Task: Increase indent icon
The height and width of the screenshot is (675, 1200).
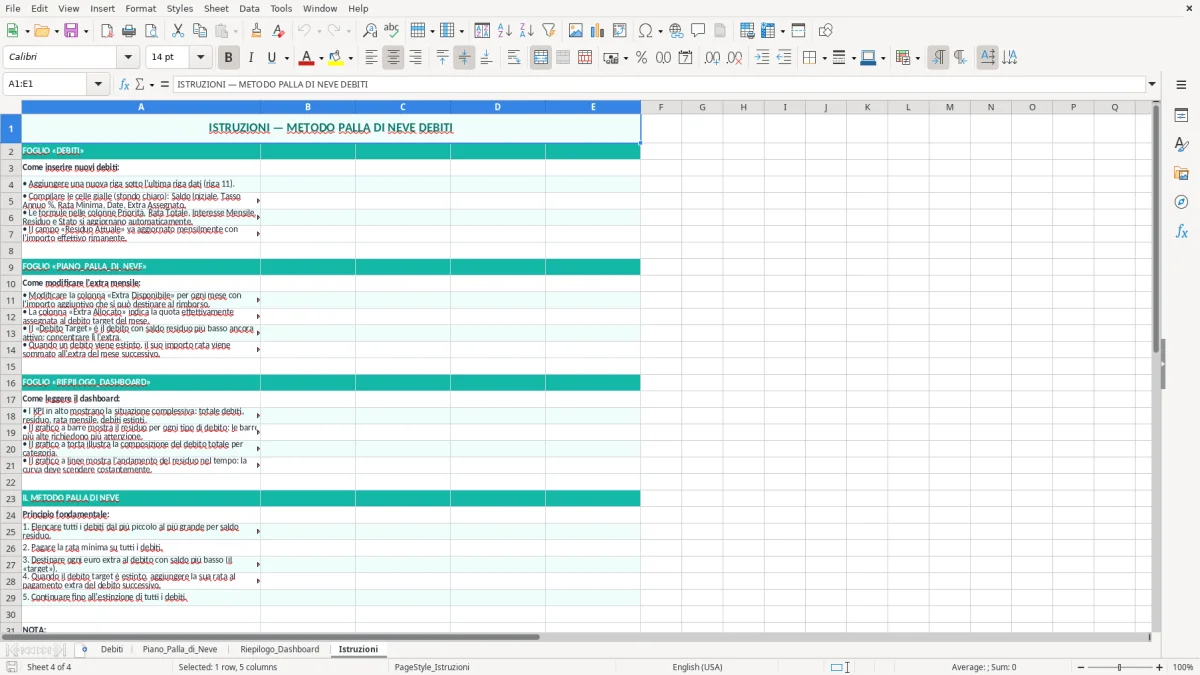Action: tap(762, 58)
